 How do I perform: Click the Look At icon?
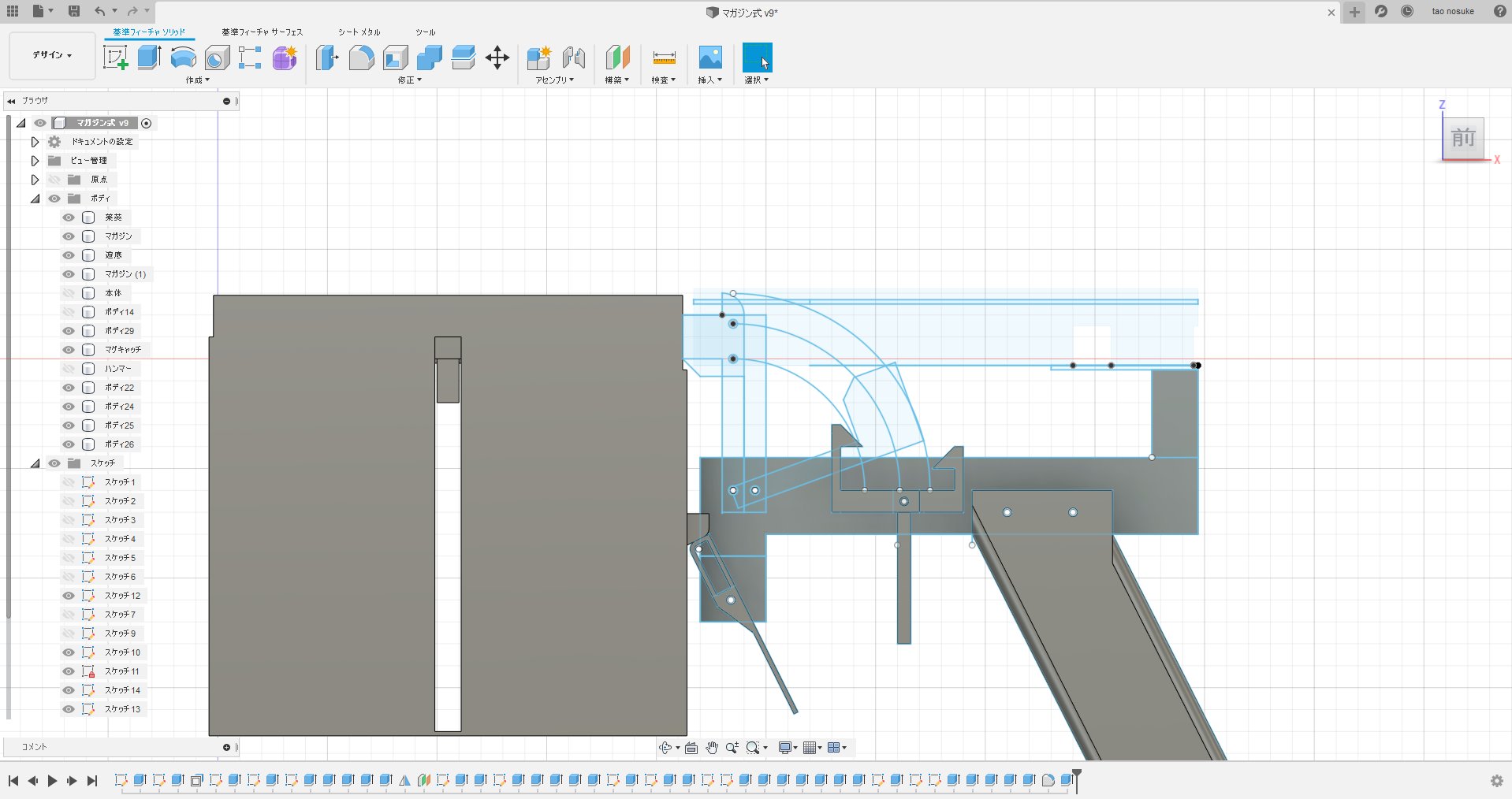[x=691, y=748]
